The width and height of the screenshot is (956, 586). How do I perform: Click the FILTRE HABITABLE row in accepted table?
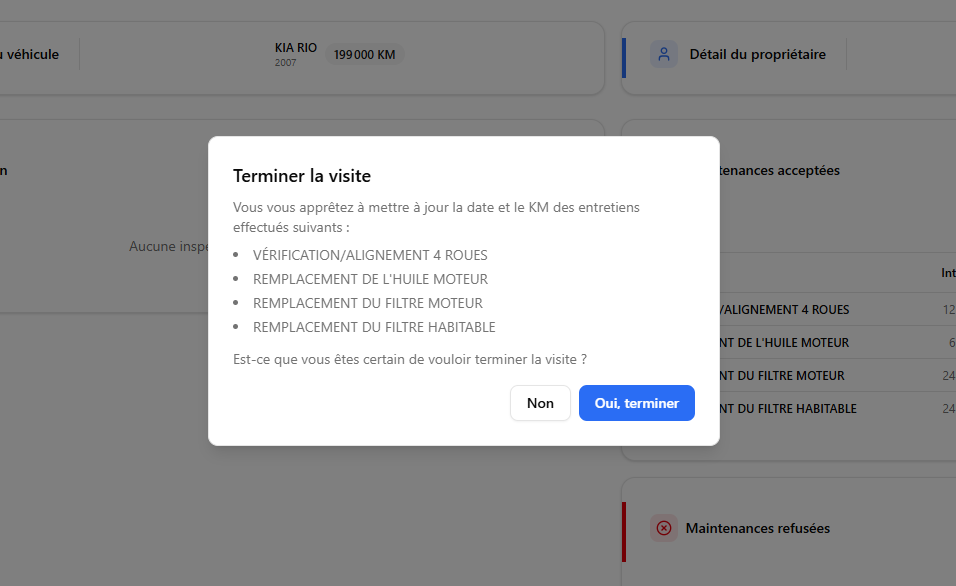pyautogui.click(x=790, y=408)
